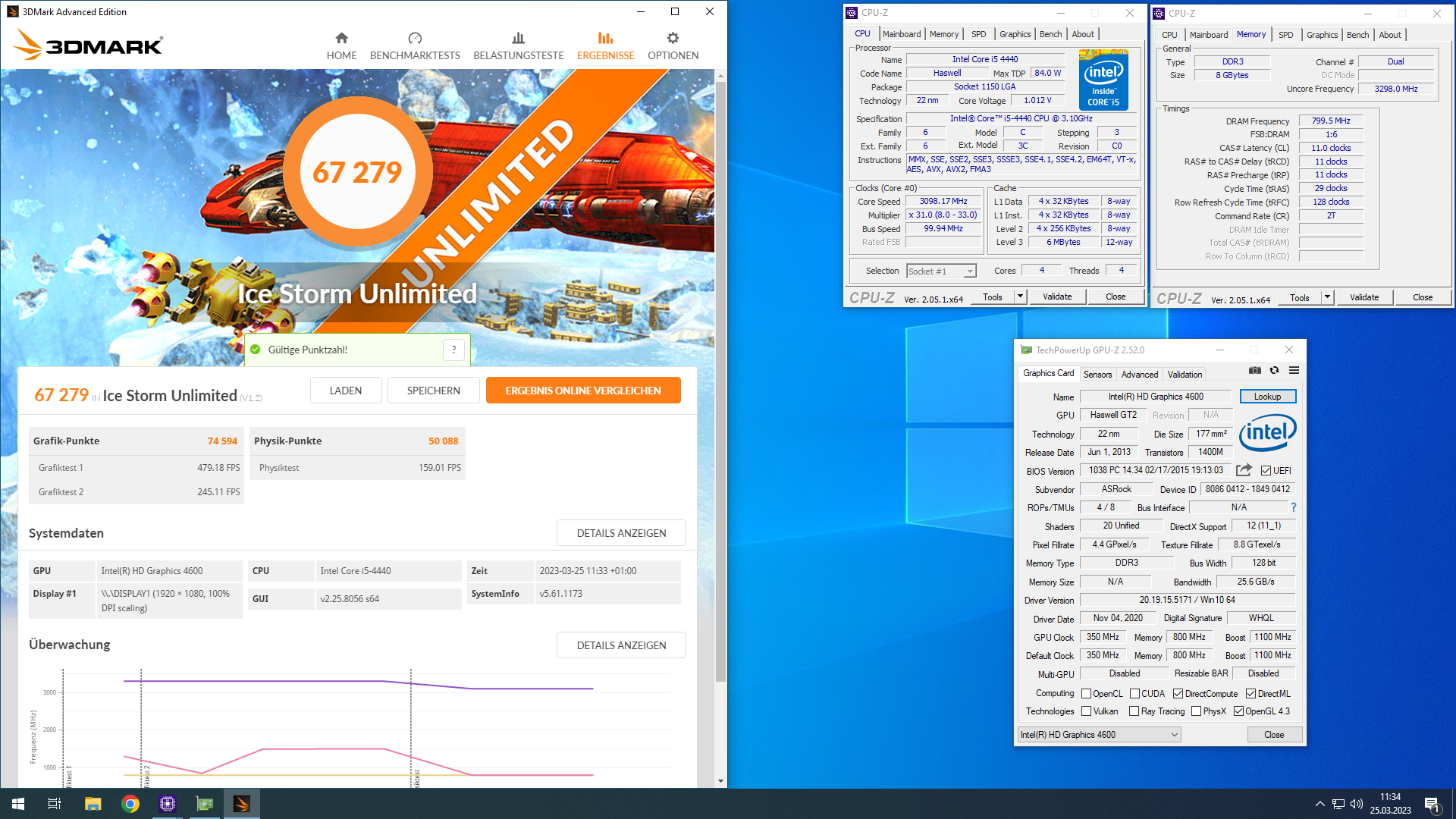The image size is (1456, 819).
Task: Click the LADEN button
Action: pos(346,391)
